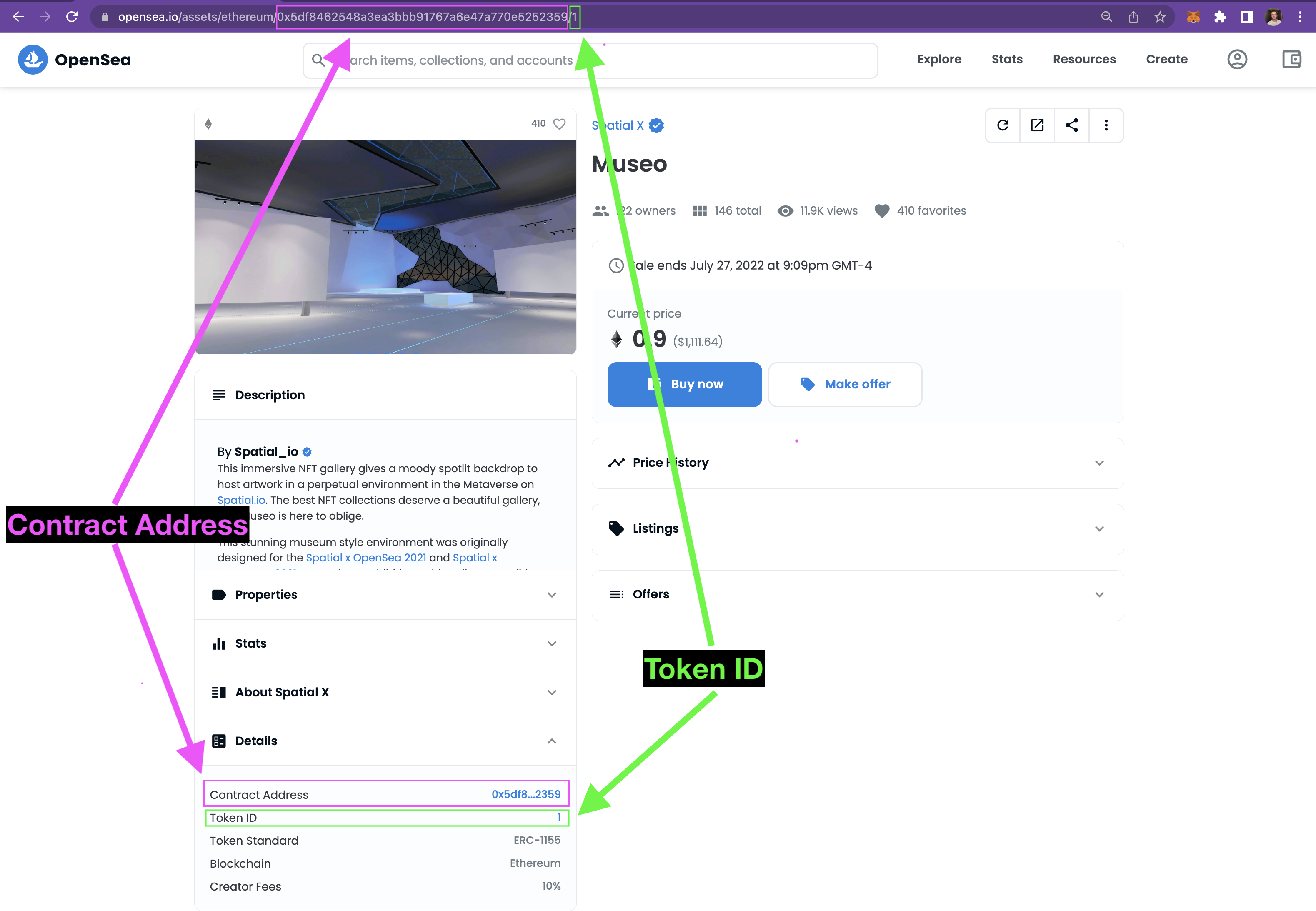Share the Museo item
Image resolution: width=1316 pixels, height=911 pixels.
(1072, 125)
